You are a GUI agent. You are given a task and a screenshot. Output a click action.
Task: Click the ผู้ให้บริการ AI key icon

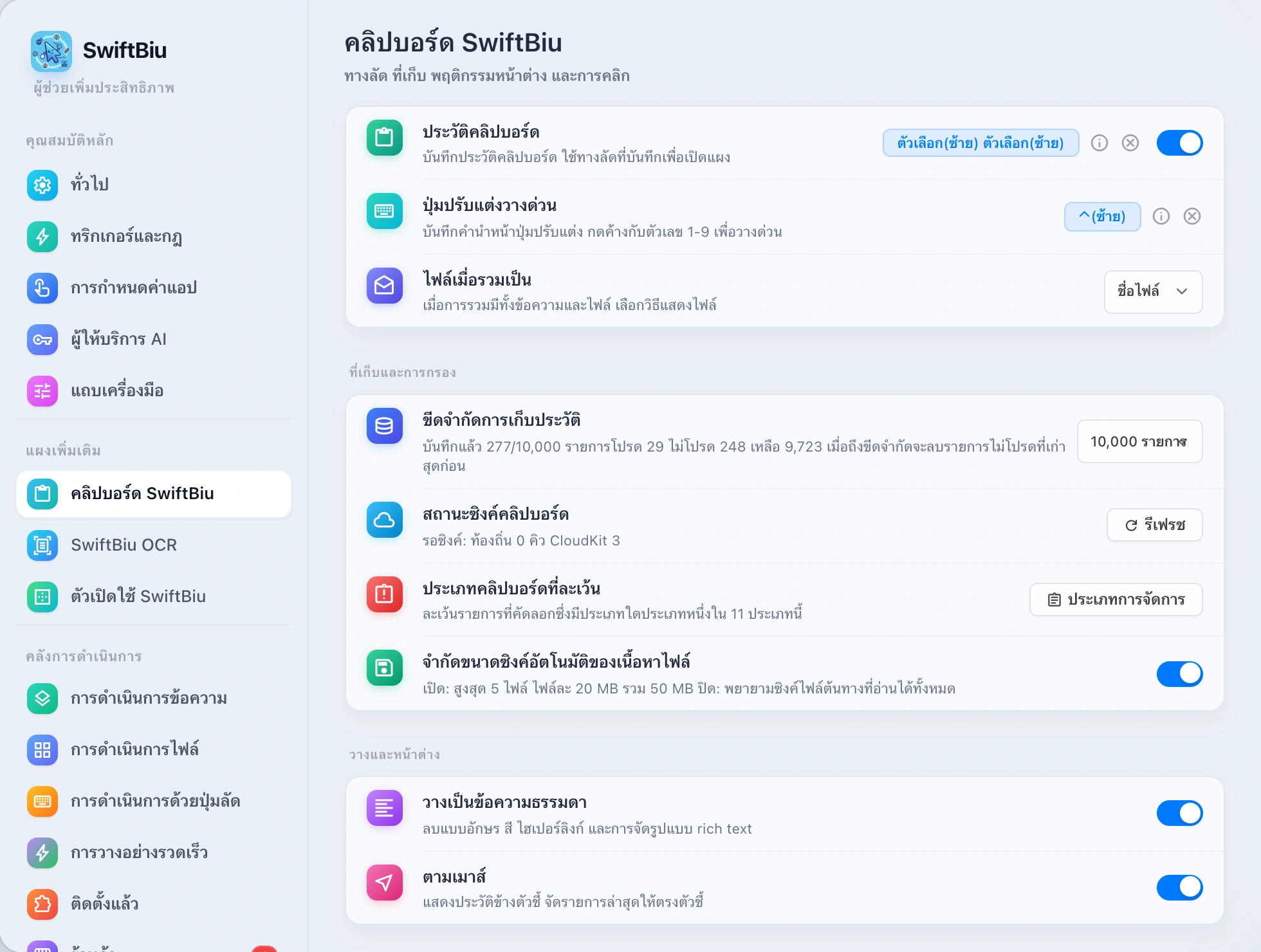pyautogui.click(x=42, y=340)
